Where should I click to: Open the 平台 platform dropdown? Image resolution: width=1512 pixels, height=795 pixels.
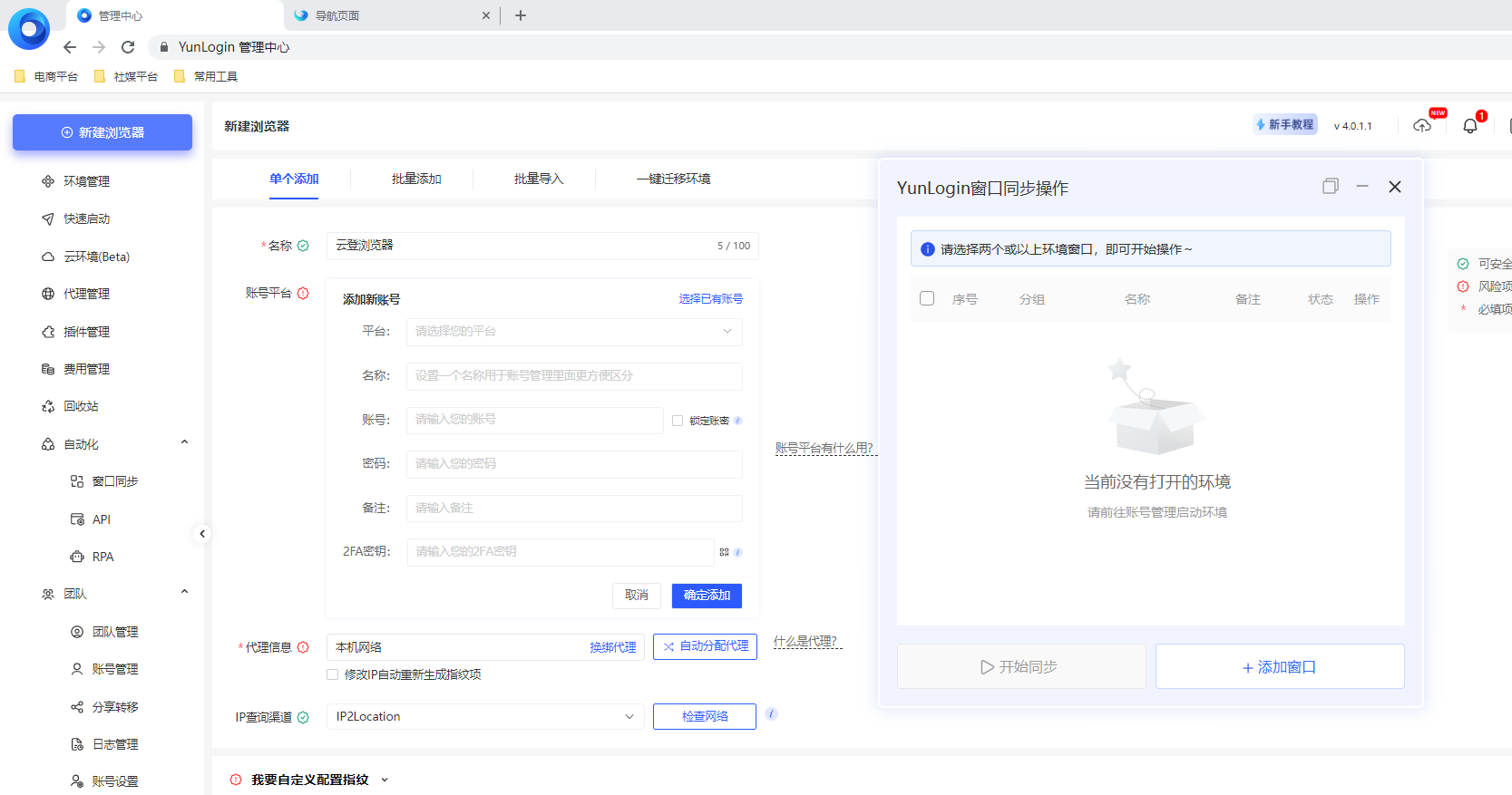[574, 332]
